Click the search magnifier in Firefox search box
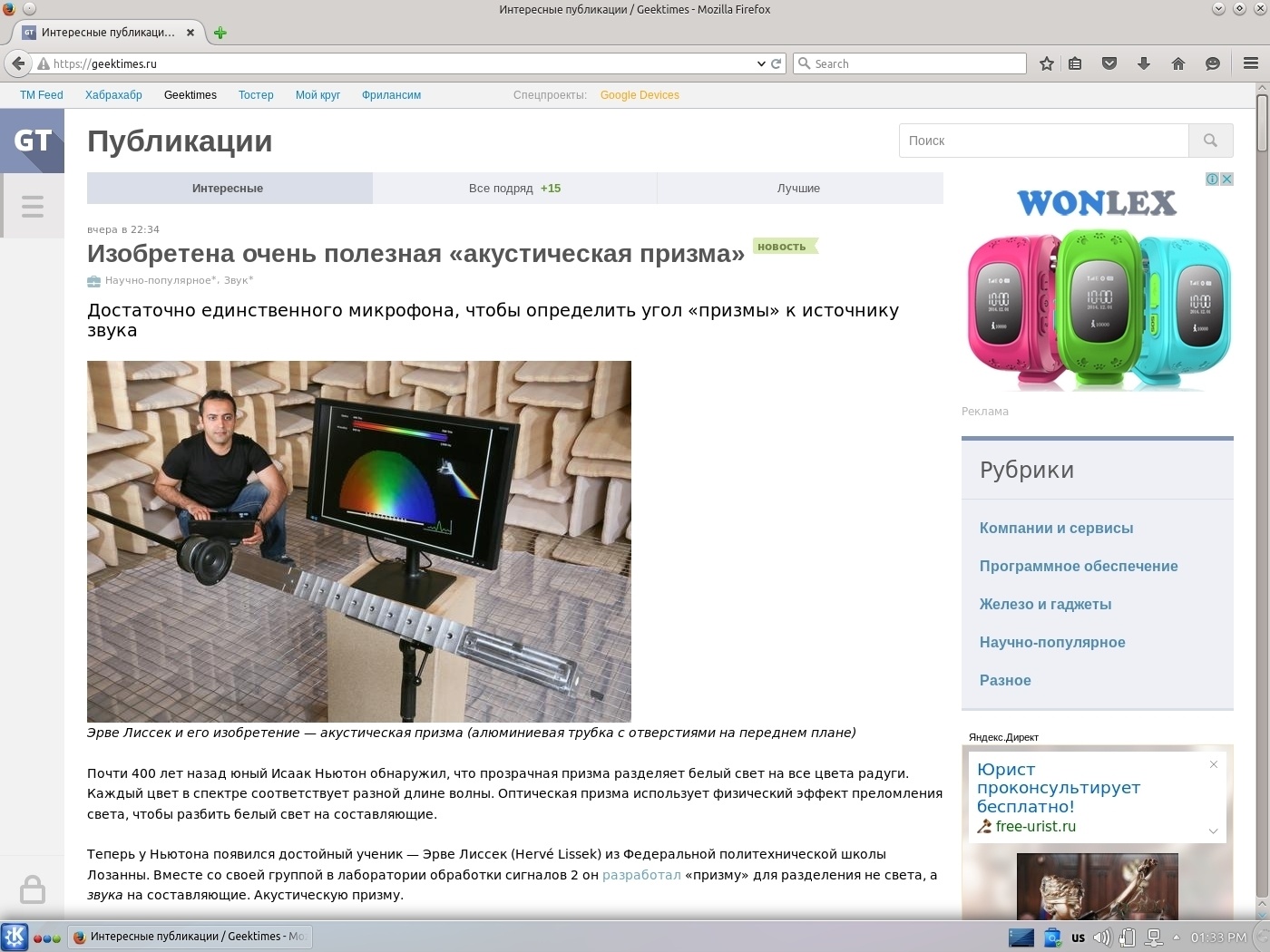The image size is (1270, 952). click(x=804, y=63)
